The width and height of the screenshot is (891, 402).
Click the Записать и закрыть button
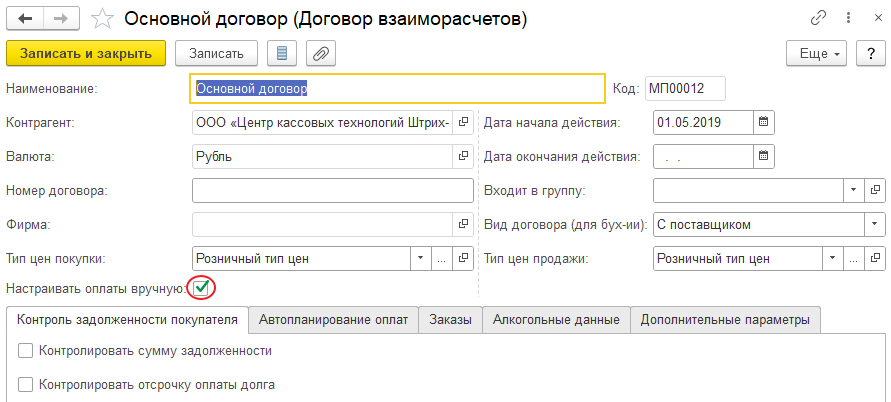pos(85,53)
